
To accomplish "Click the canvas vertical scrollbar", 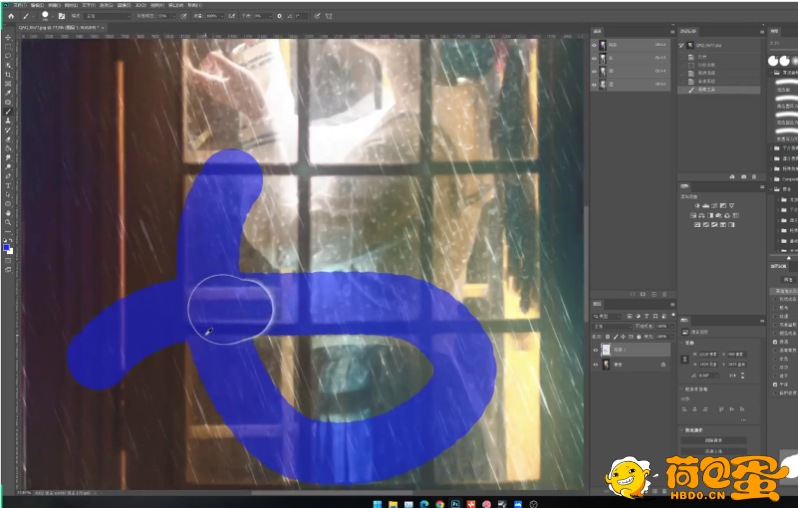I will [x=586, y=265].
